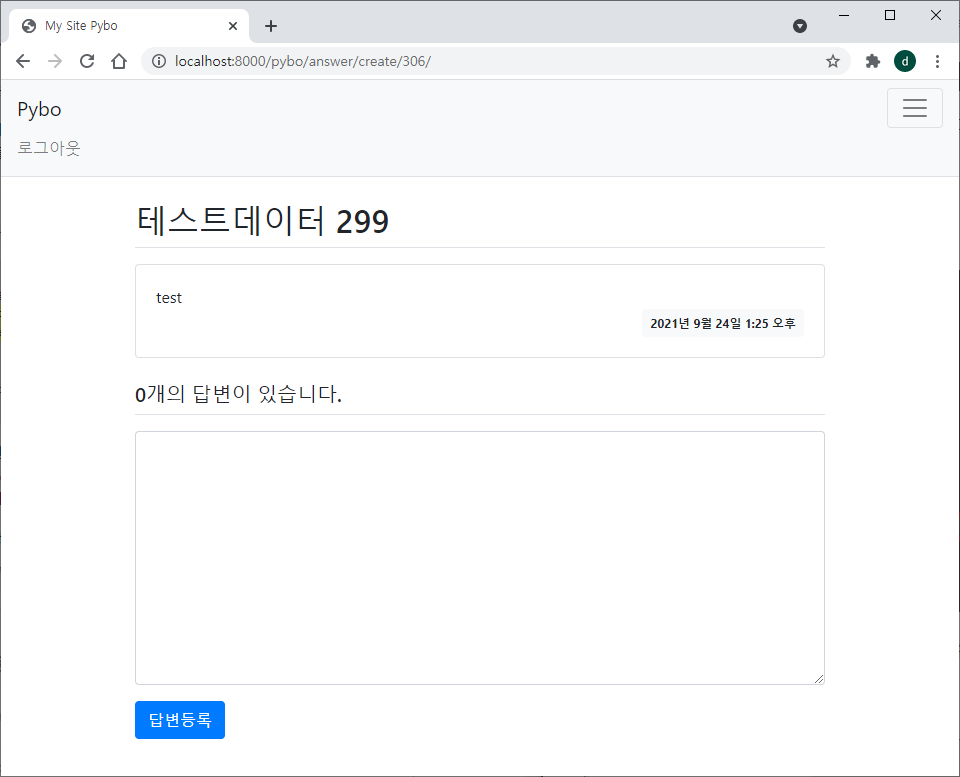Click into the answer textarea

(480, 558)
